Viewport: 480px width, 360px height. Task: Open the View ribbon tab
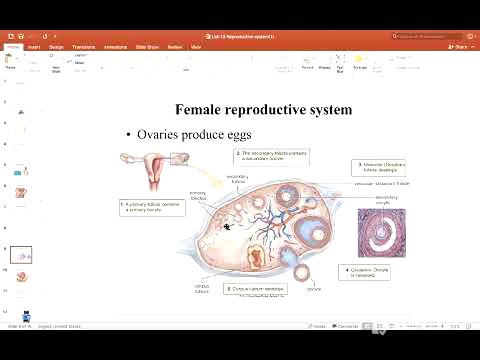pos(196,47)
